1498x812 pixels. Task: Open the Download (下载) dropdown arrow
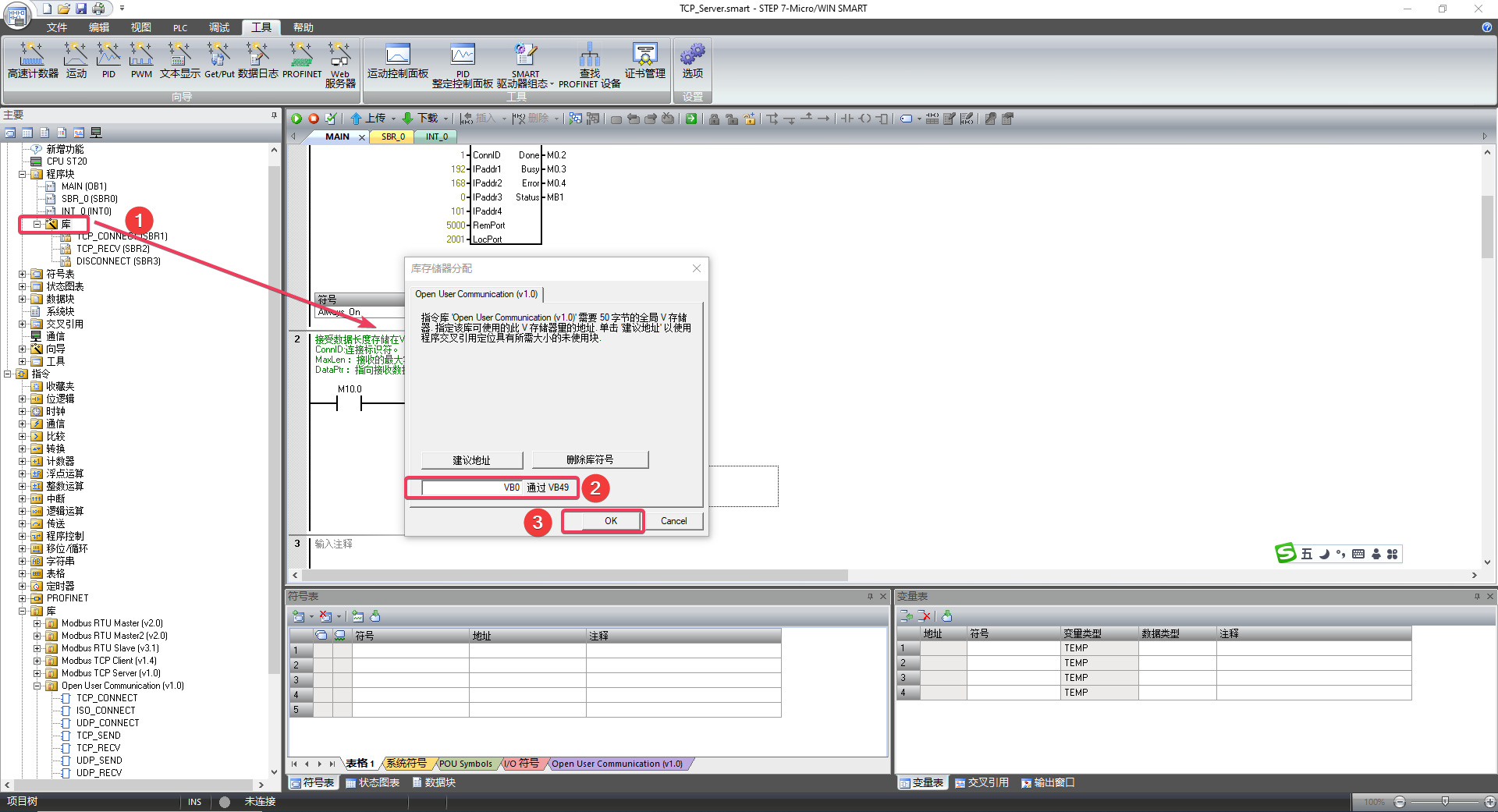pyautogui.click(x=445, y=119)
